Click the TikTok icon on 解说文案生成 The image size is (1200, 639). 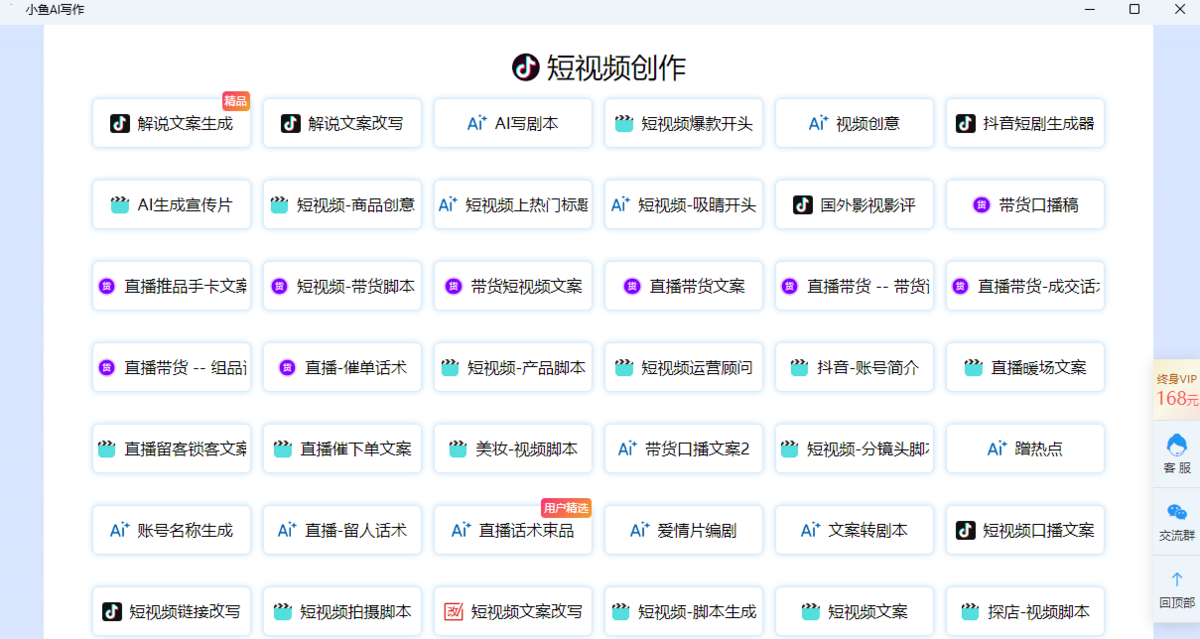click(x=120, y=123)
